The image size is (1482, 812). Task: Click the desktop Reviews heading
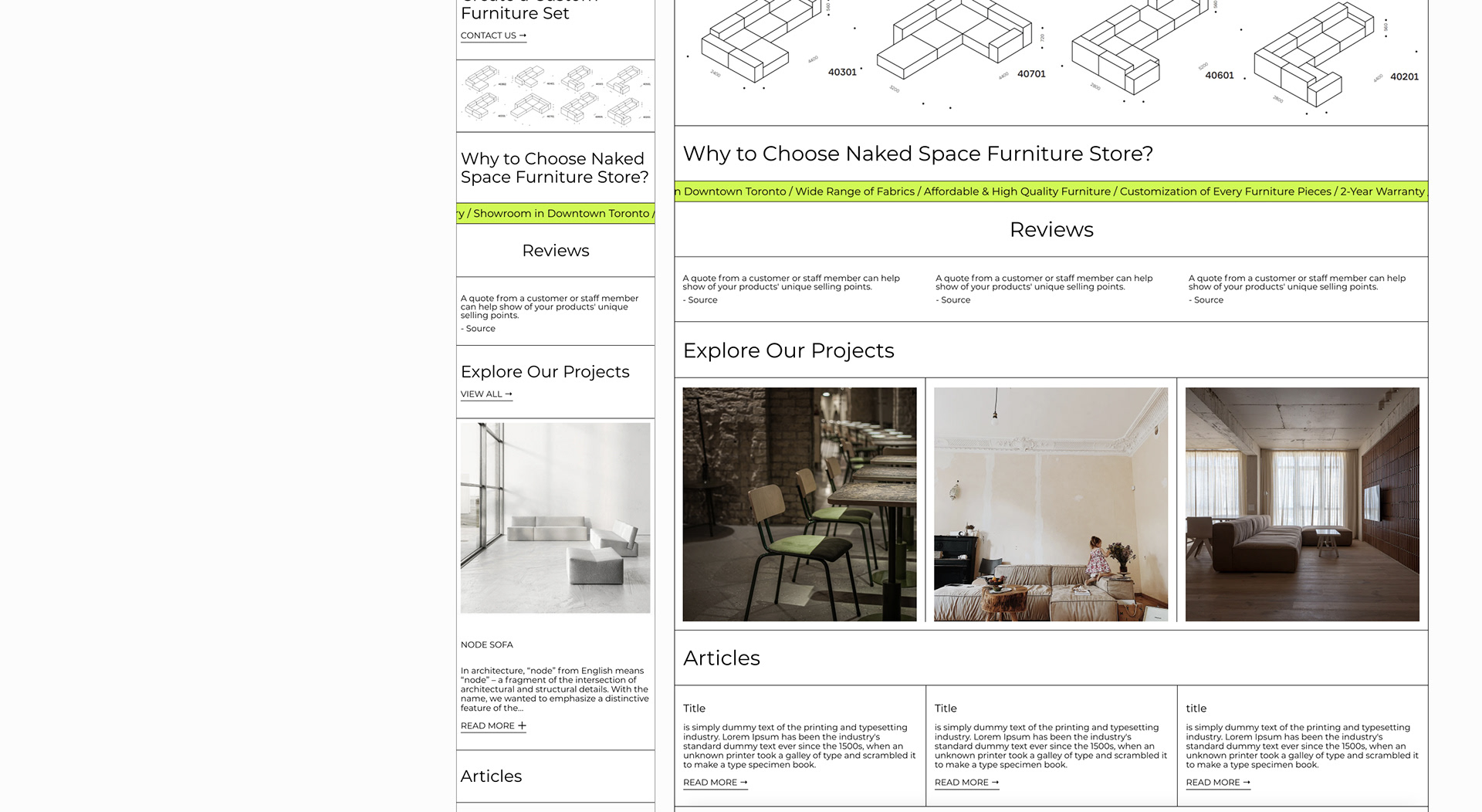click(1051, 230)
